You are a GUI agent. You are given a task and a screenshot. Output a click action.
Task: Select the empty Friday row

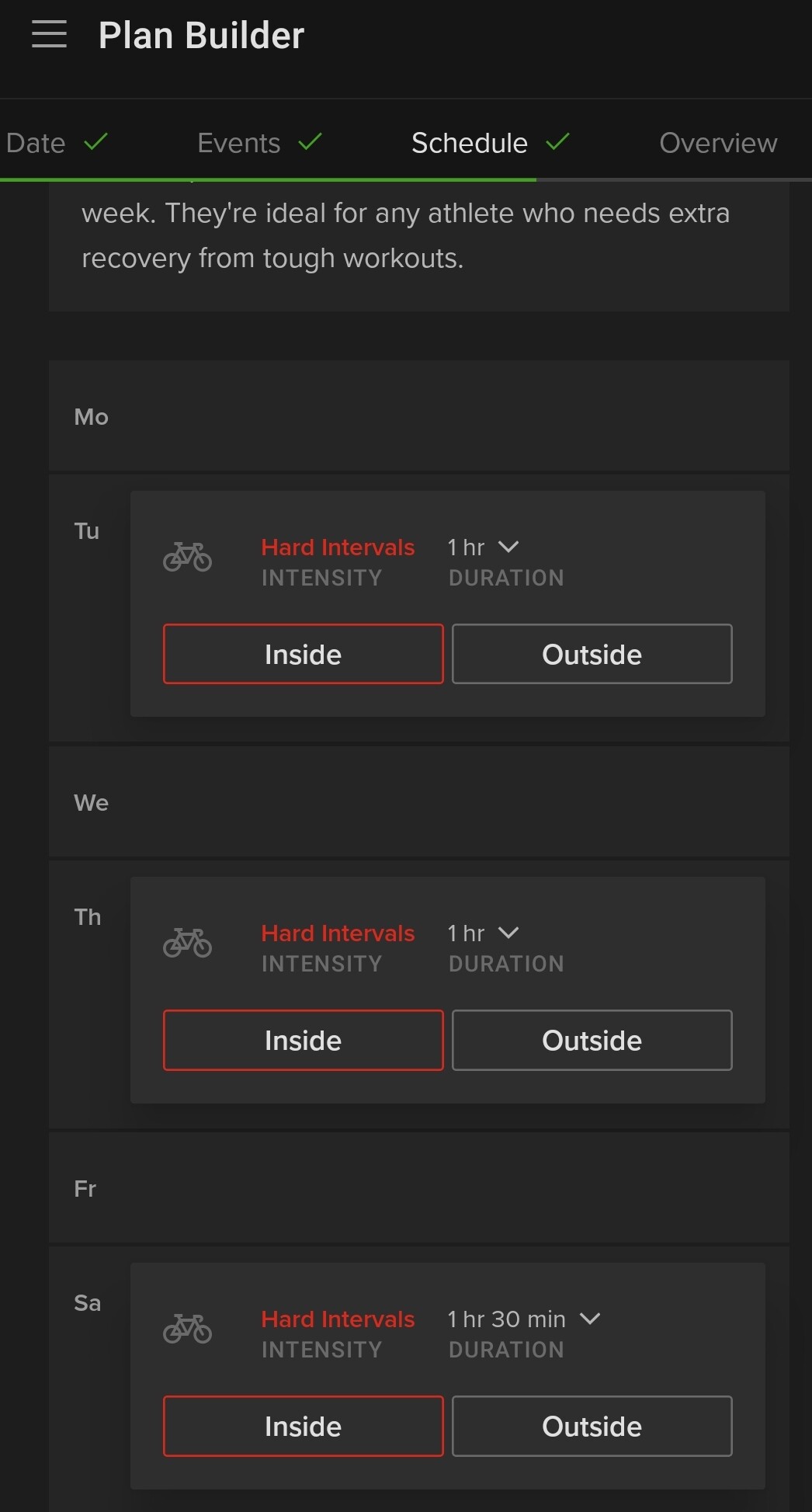(419, 1188)
